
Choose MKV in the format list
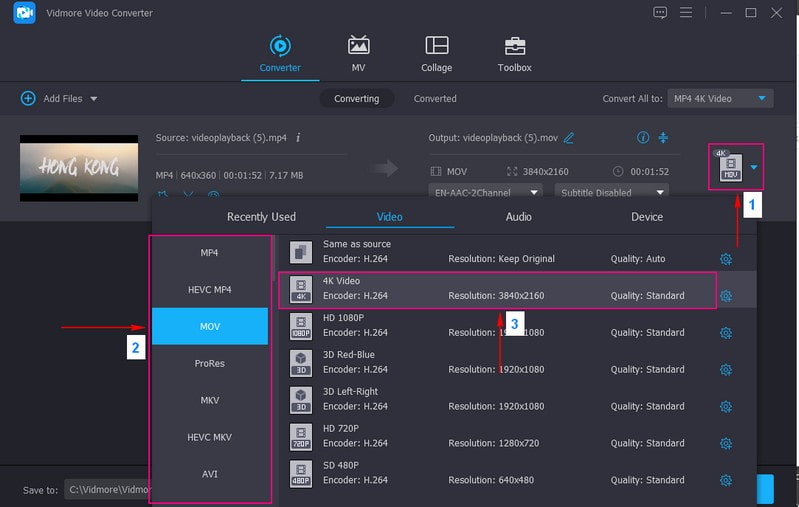(x=210, y=400)
